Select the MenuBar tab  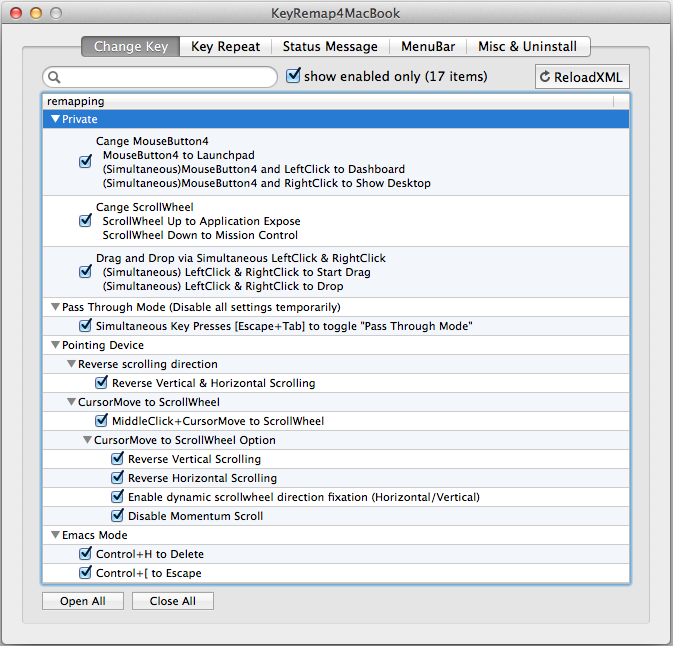point(428,46)
